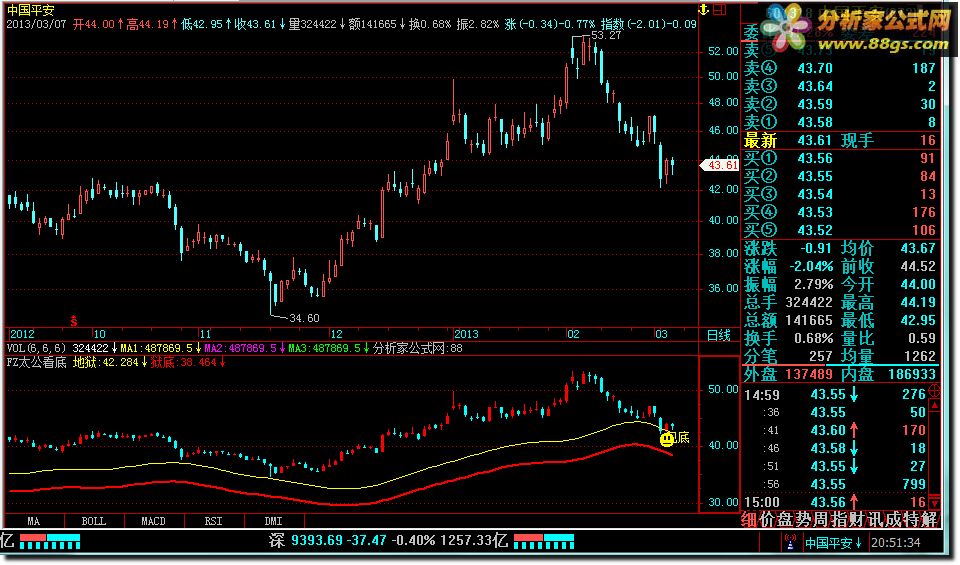960x565 pixels.
Task: Click the FZ太公看底 indicator name
Action: pyautogui.click(x=36, y=362)
